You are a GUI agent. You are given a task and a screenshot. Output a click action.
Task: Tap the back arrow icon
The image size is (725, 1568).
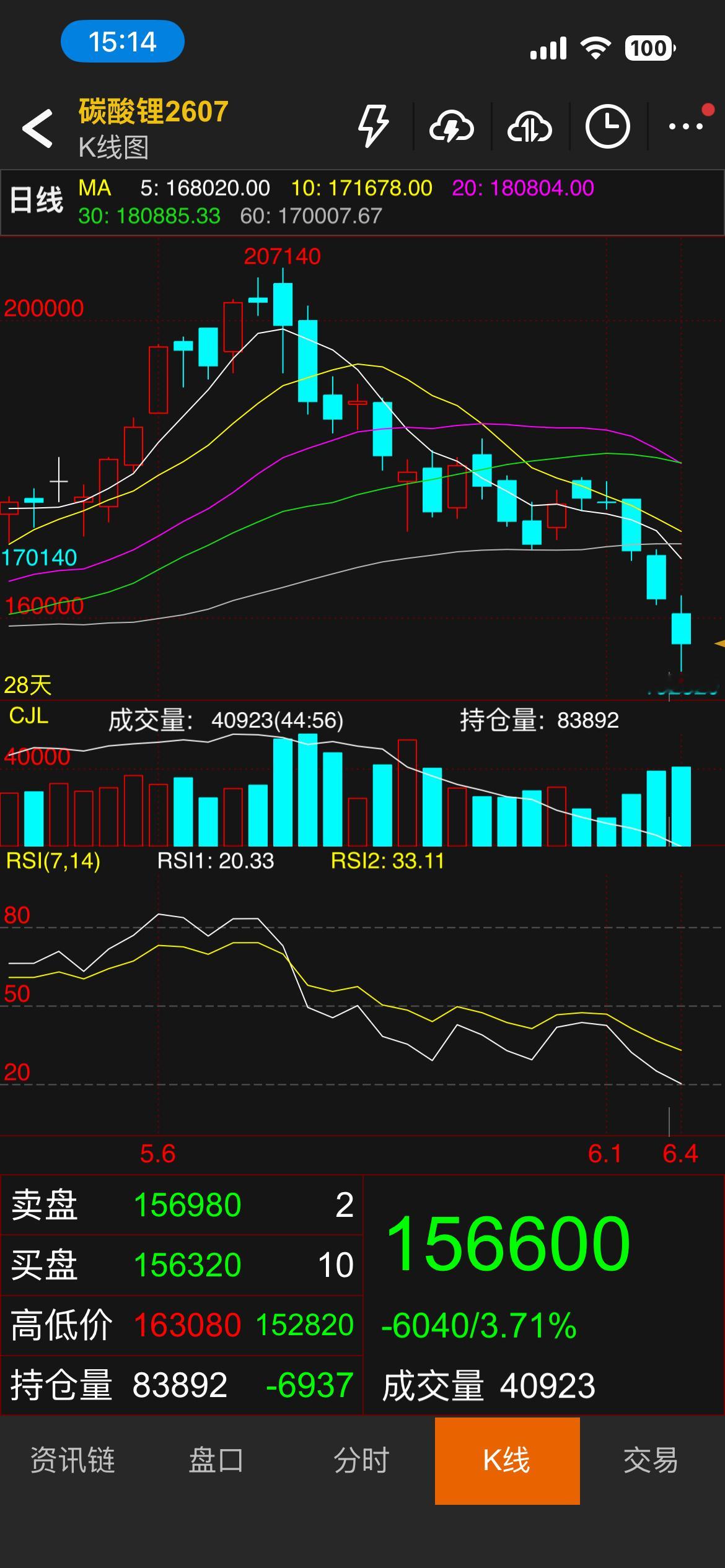38,128
